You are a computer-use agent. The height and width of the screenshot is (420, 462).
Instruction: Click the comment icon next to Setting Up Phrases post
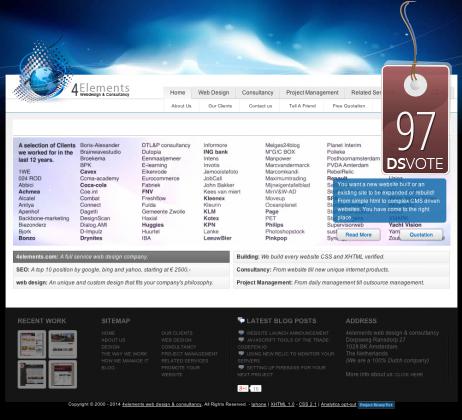coord(241,367)
